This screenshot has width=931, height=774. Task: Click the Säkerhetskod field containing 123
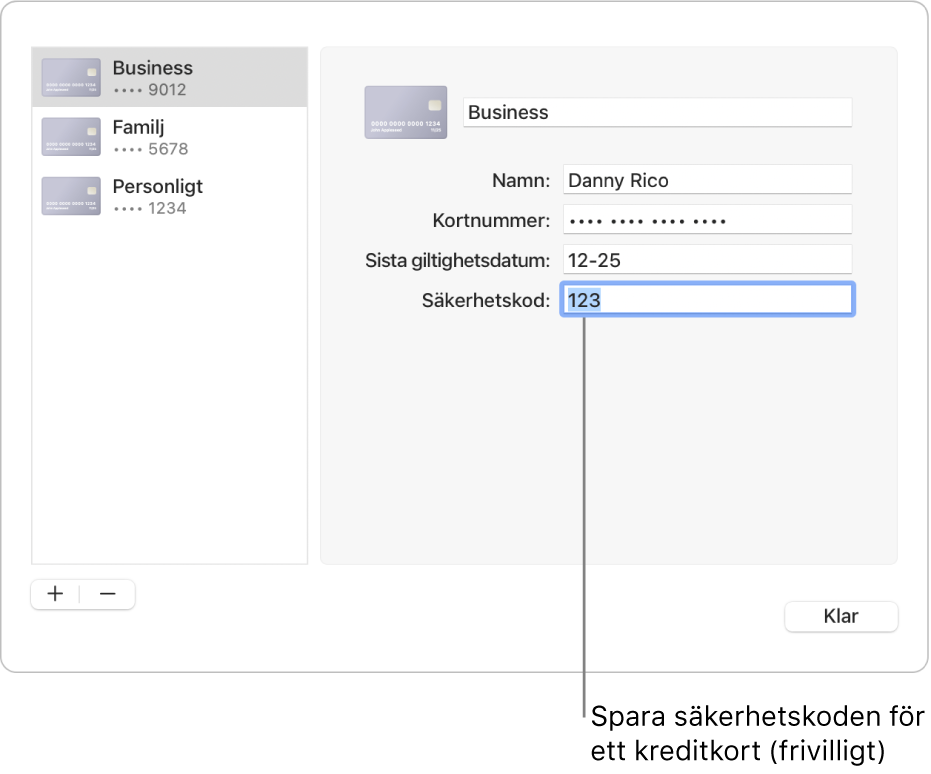point(706,300)
